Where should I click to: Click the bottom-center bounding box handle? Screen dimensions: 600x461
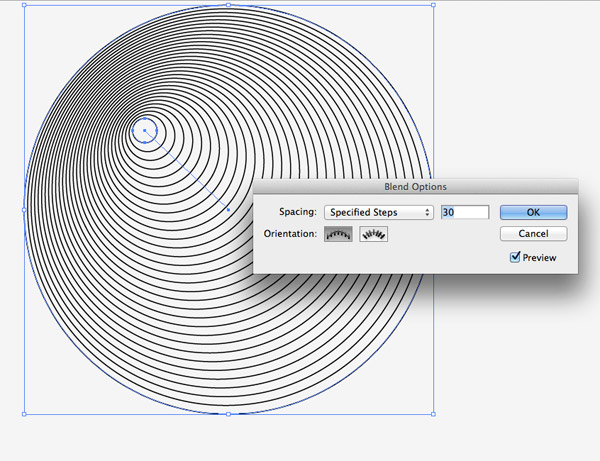tap(228, 413)
